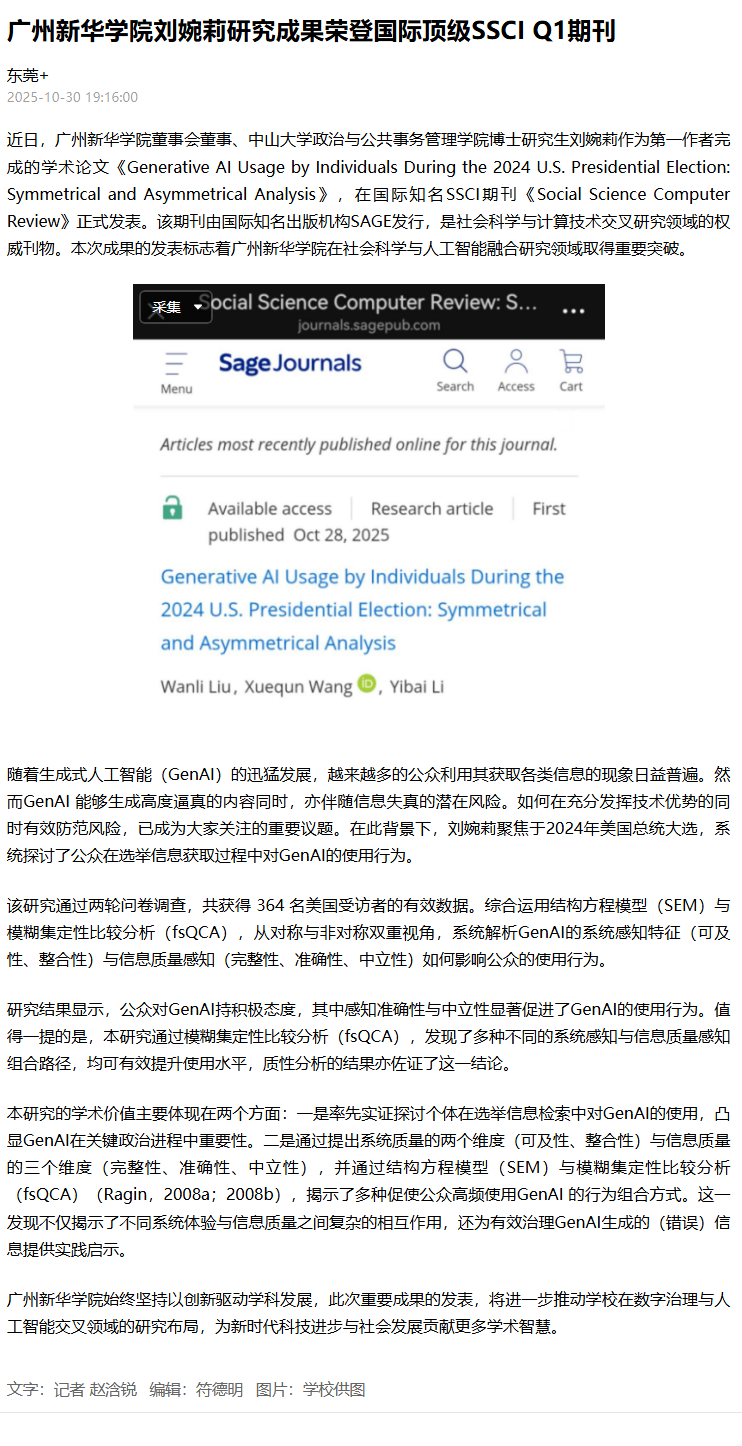The image size is (742, 1446).
Task: Click the Access person icon
Action: click(x=516, y=361)
